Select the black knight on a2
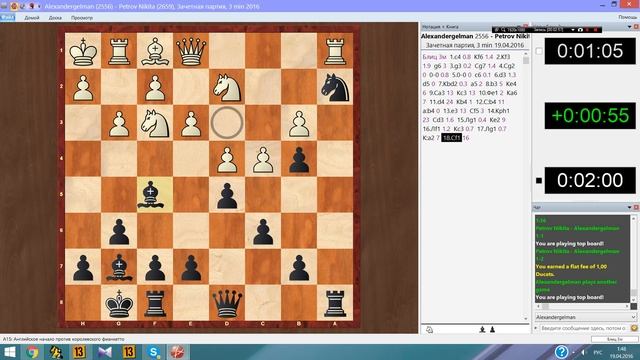The image size is (640, 360). [x=335, y=87]
